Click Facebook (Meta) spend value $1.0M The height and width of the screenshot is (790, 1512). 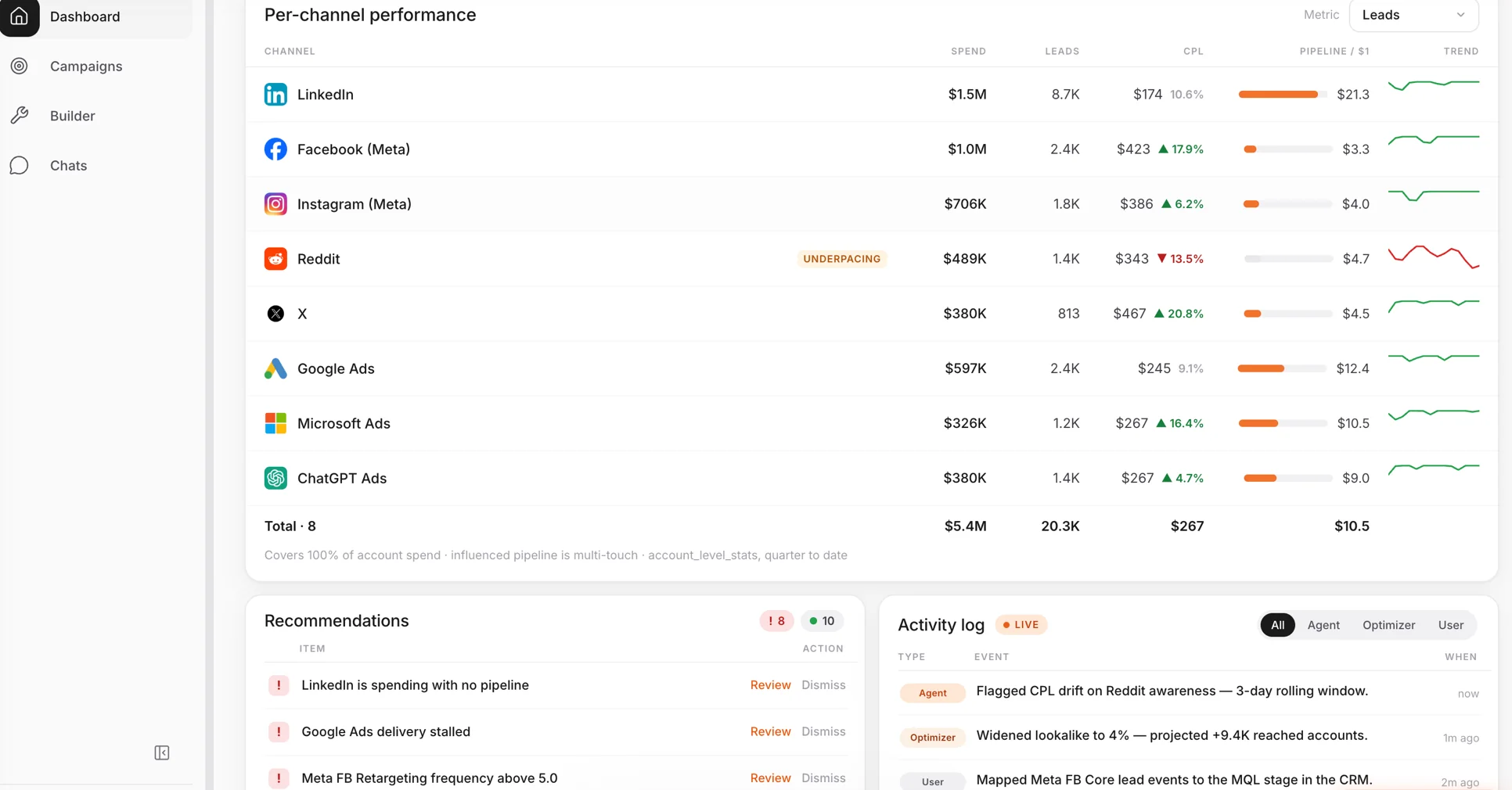(x=967, y=149)
